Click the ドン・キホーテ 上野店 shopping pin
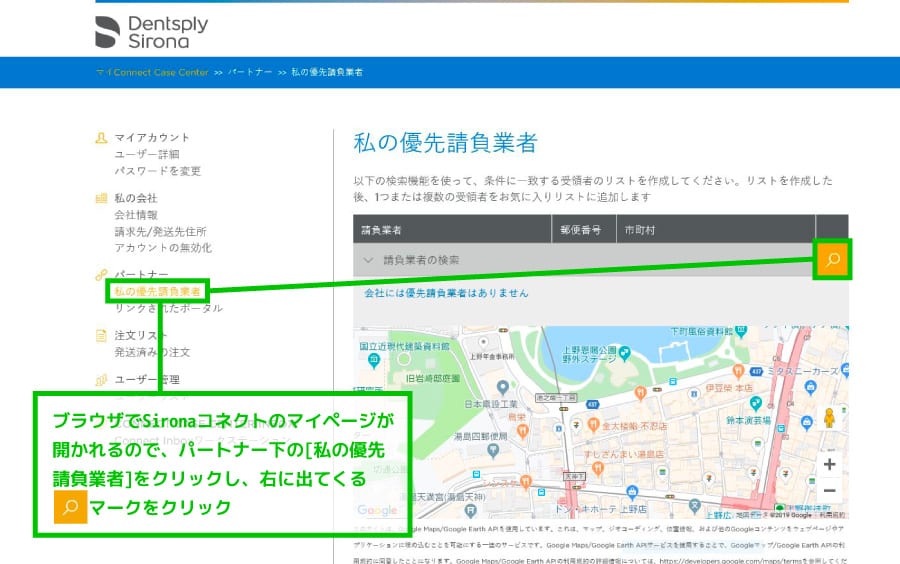 pyautogui.click(x=633, y=492)
